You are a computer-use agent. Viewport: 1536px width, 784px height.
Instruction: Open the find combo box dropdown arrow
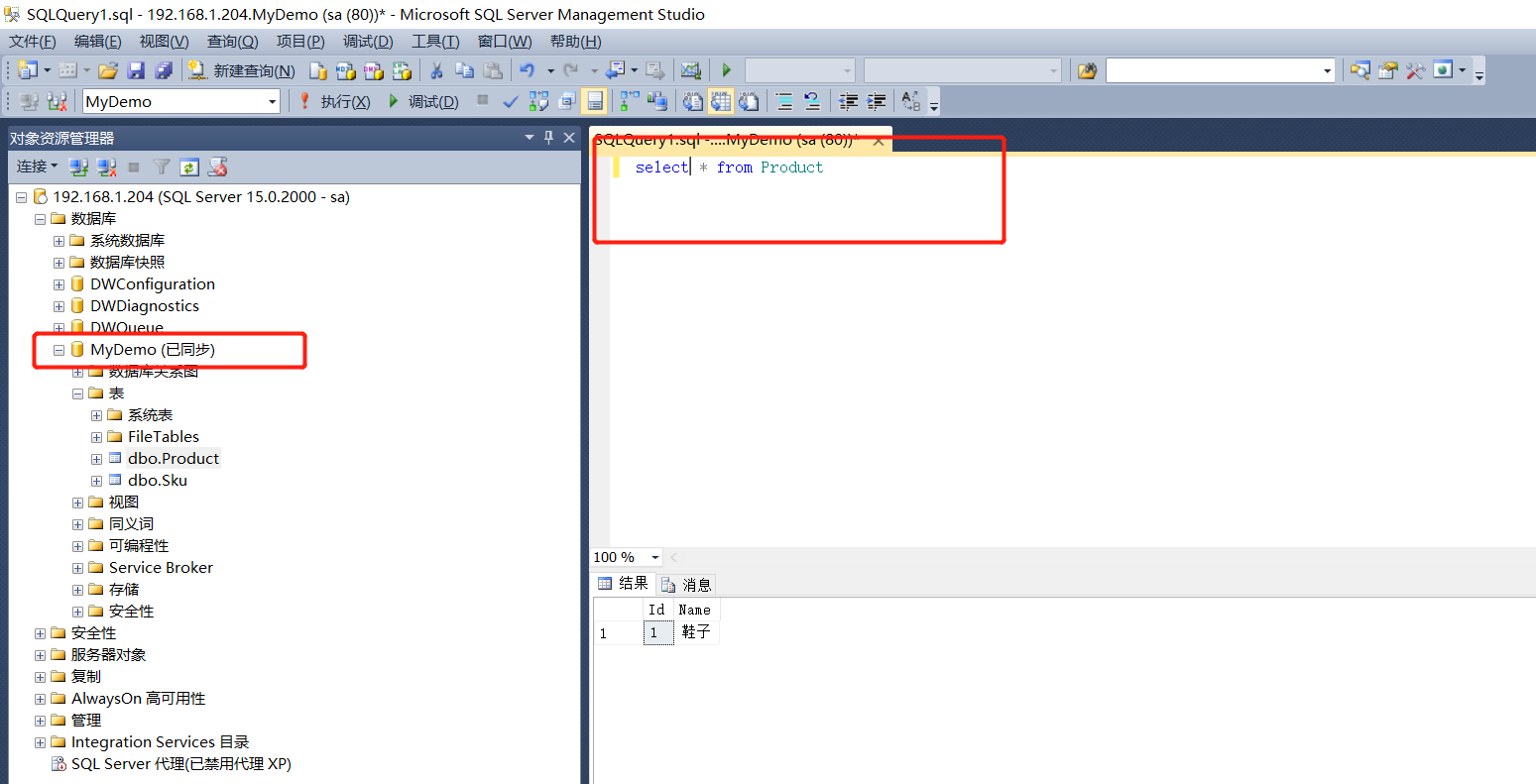point(1328,70)
